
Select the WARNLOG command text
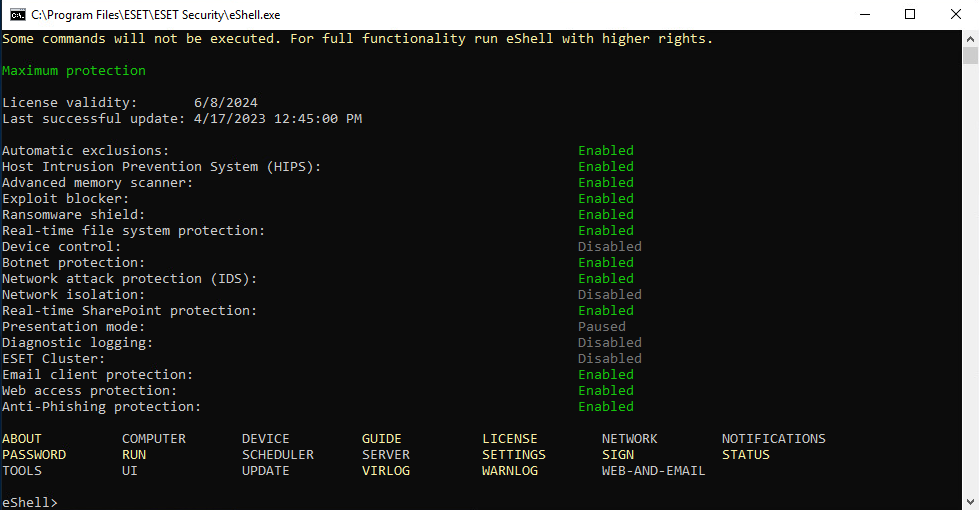click(509, 471)
